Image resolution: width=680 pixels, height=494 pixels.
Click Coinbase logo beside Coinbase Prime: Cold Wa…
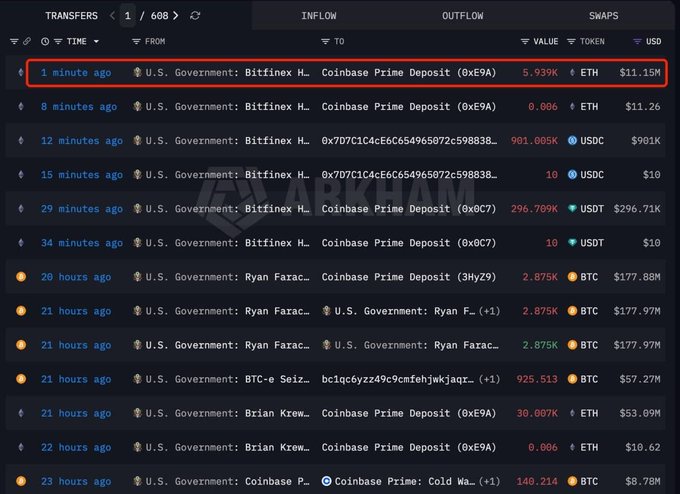click(x=327, y=481)
